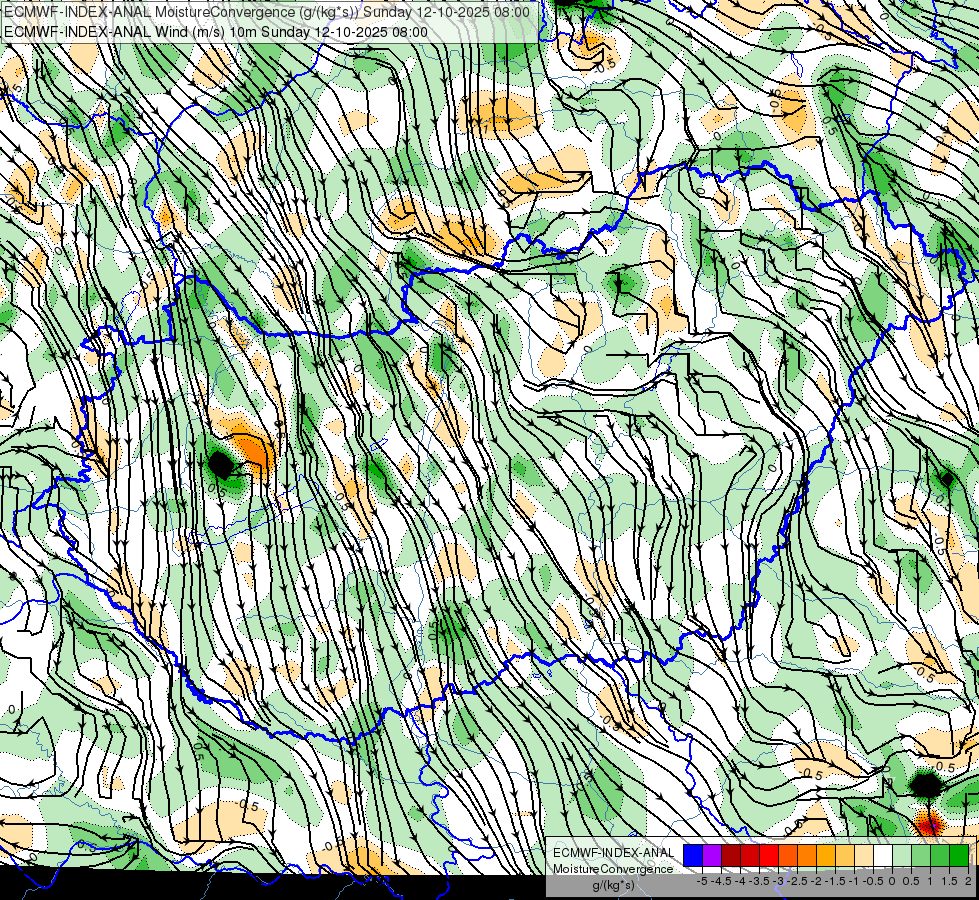The width and height of the screenshot is (979, 900).
Task: Click the -3.5 tick label in legend
Action: point(759,881)
